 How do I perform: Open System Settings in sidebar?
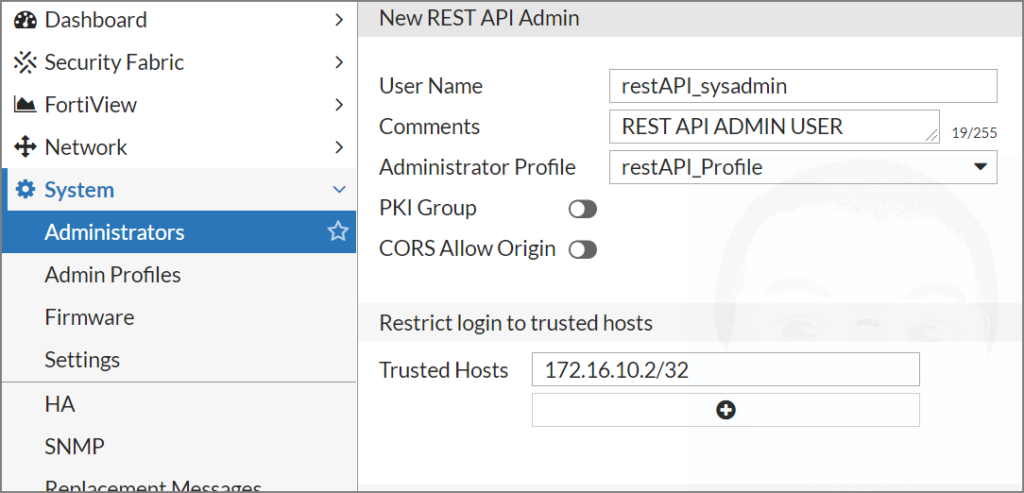pos(82,360)
